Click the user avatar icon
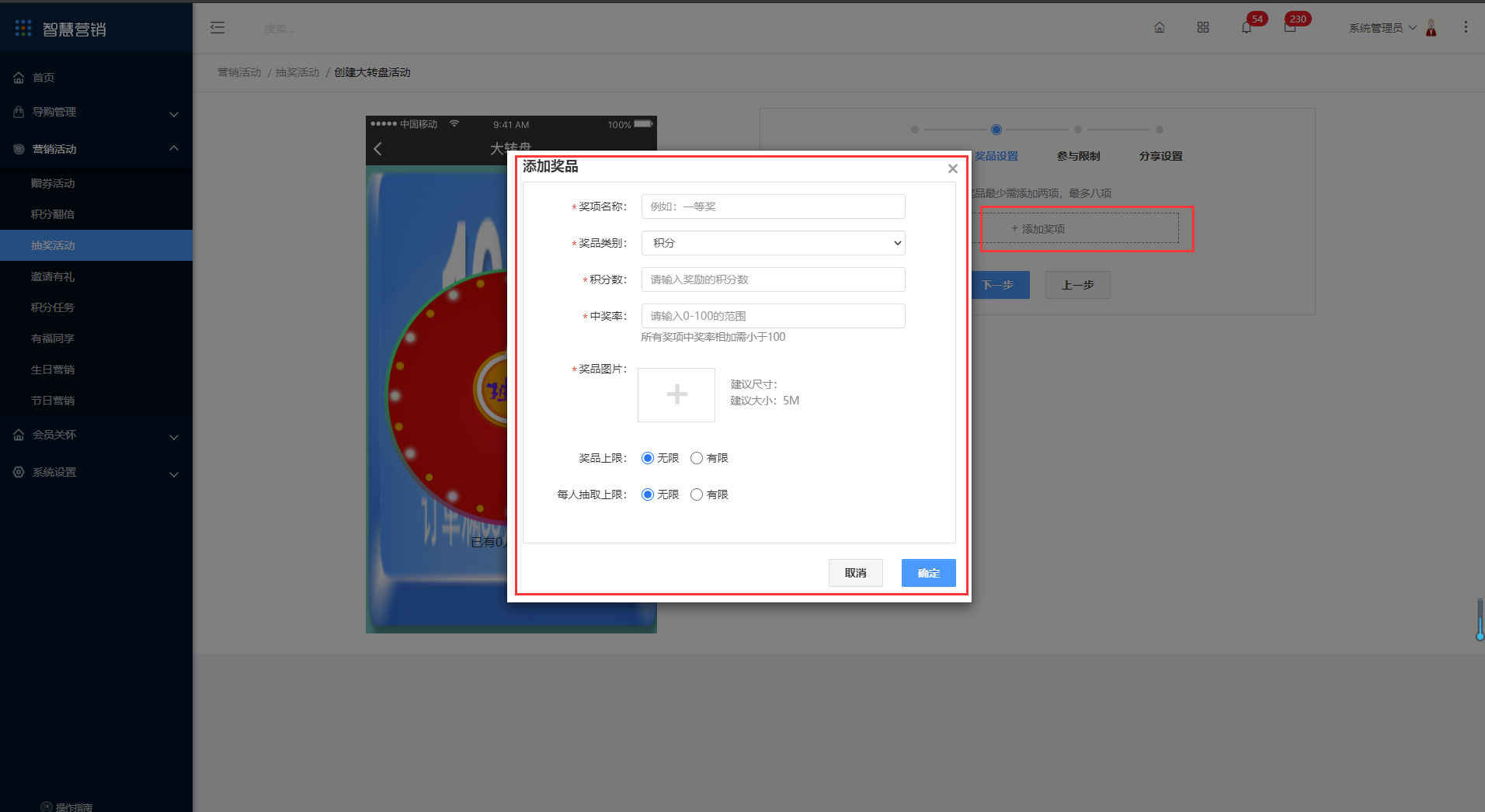The image size is (1485, 812). coord(1431,28)
